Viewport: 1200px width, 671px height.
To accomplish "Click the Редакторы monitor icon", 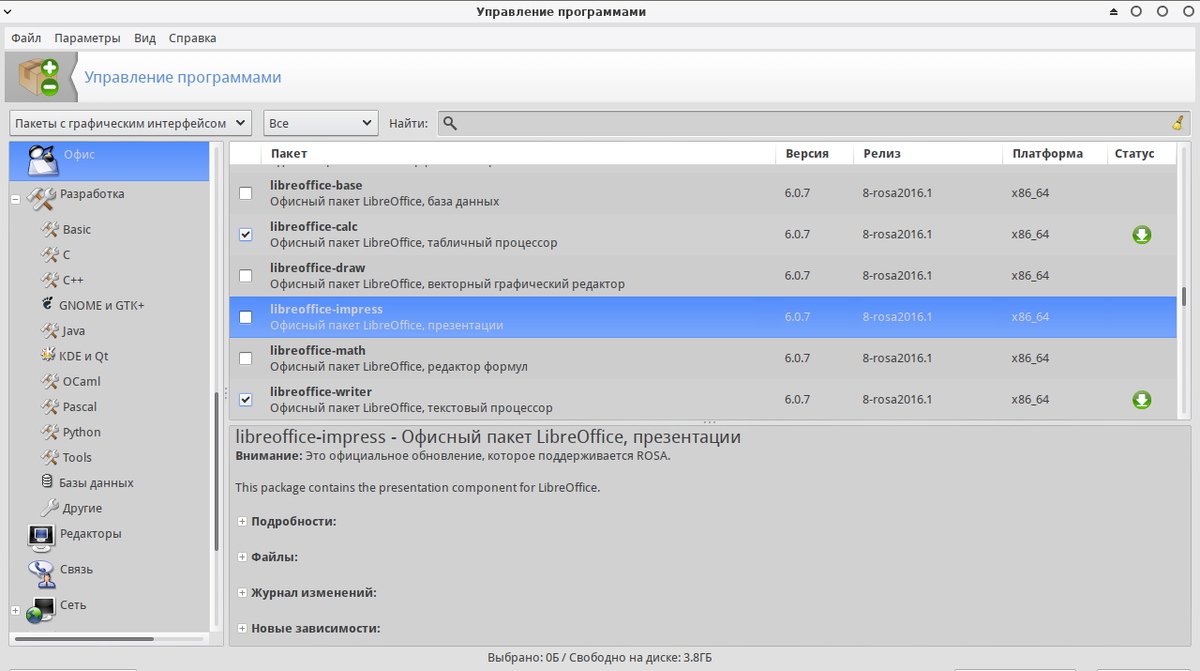I will (x=41, y=538).
